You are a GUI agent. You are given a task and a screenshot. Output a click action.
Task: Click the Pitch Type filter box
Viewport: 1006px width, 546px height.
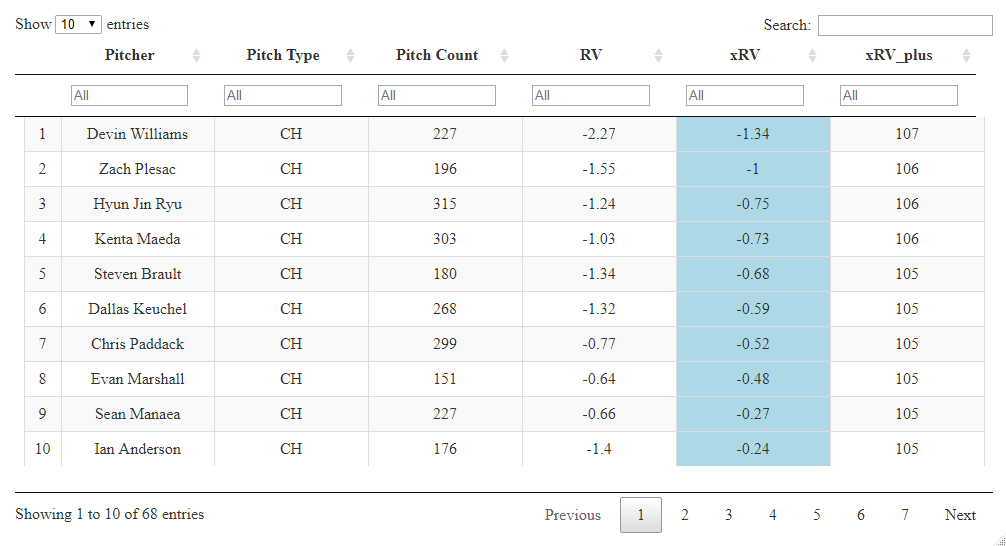tap(283, 95)
